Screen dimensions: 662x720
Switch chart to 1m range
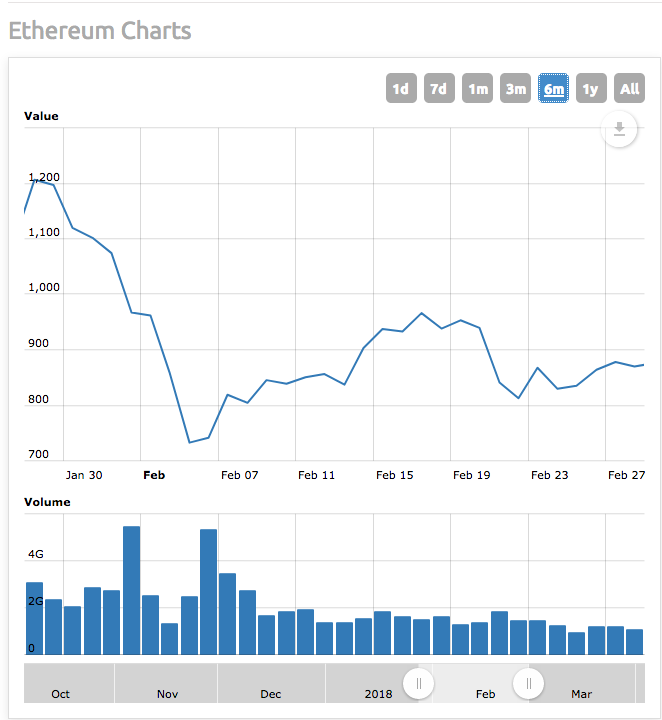point(477,88)
